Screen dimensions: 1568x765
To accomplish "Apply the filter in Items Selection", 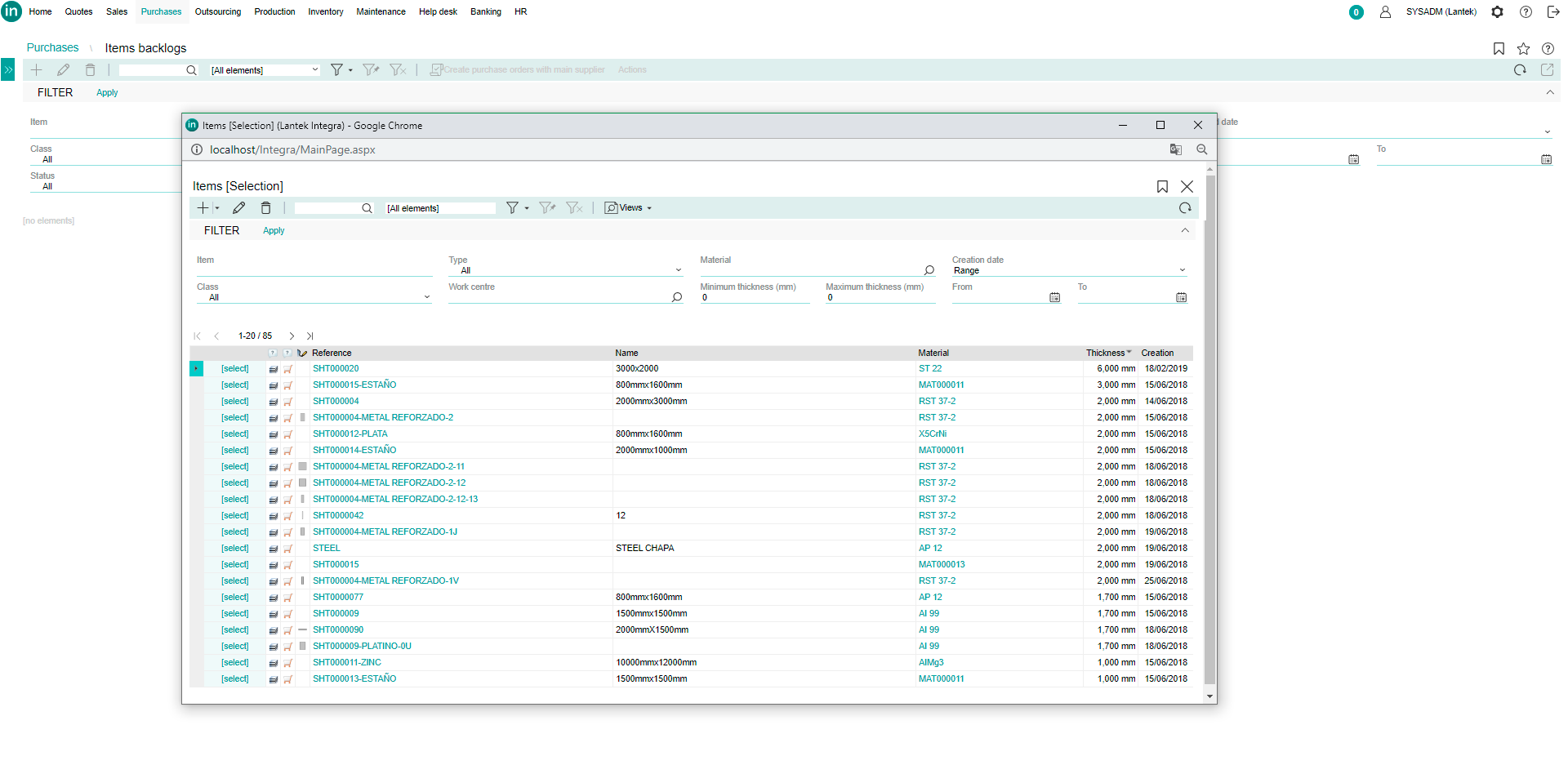I will 274,231.
